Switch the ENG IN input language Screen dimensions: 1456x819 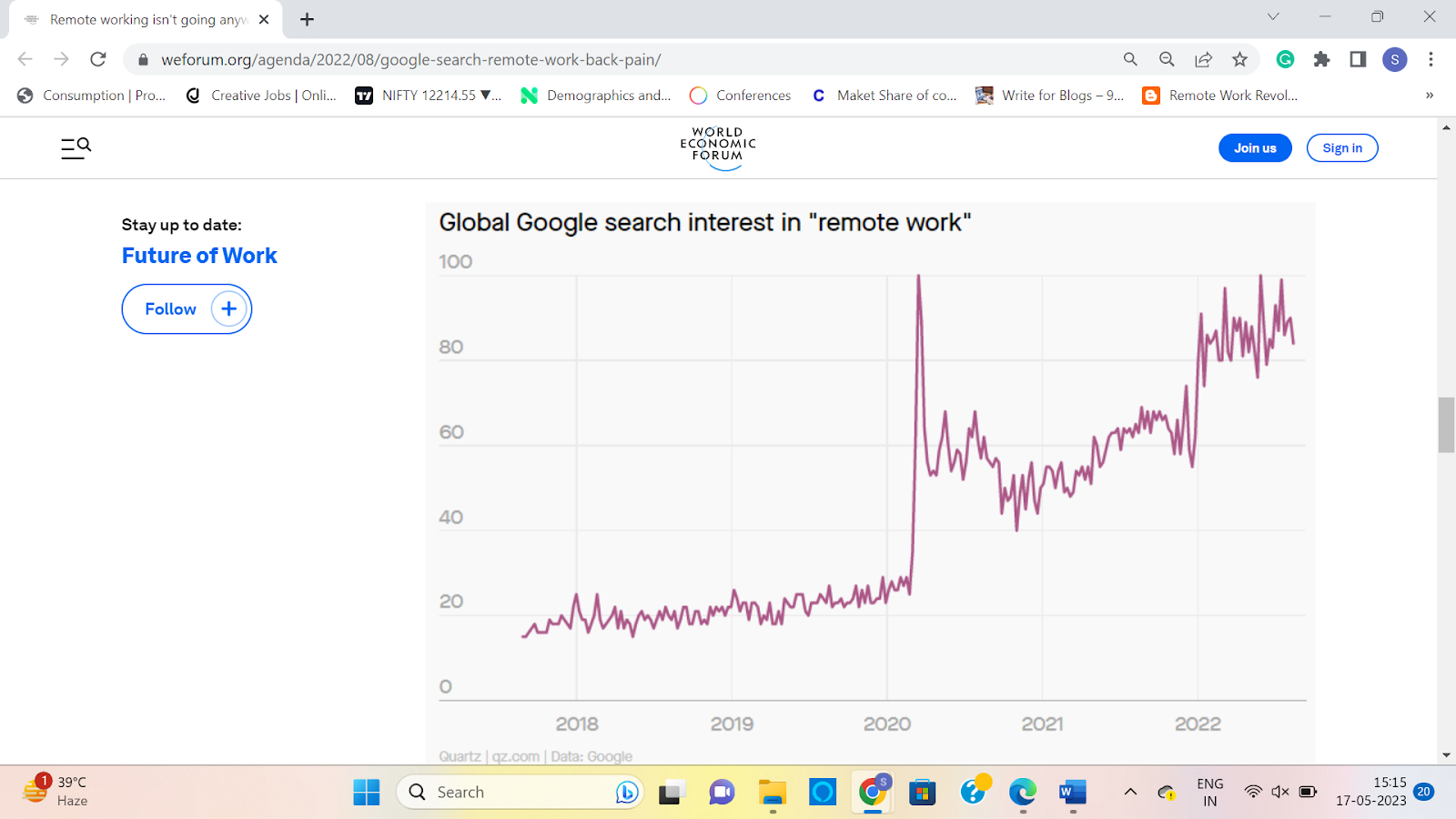[1209, 792]
